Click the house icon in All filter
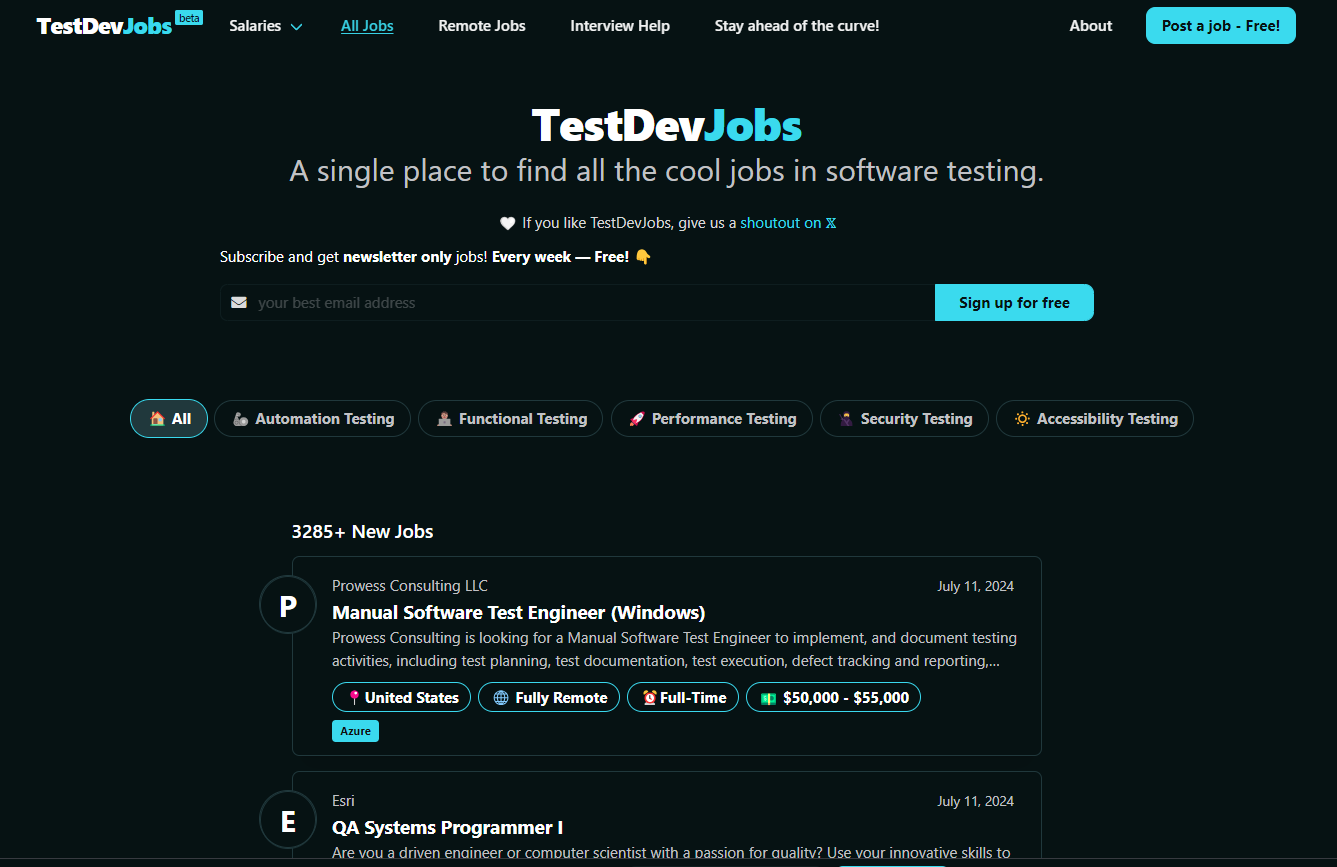Screen dimensions: 1337x867 click(x=157, y=419)
